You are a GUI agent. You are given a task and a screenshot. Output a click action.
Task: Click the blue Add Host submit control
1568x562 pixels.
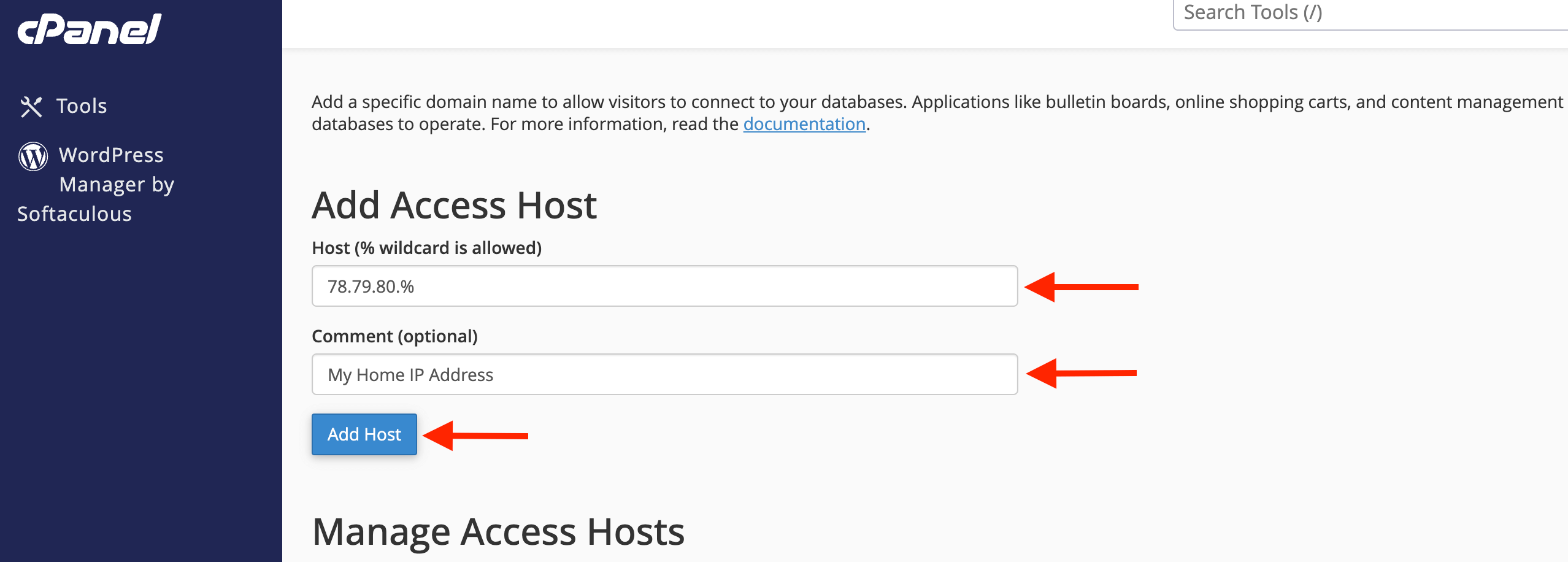(x=364, y=434)
